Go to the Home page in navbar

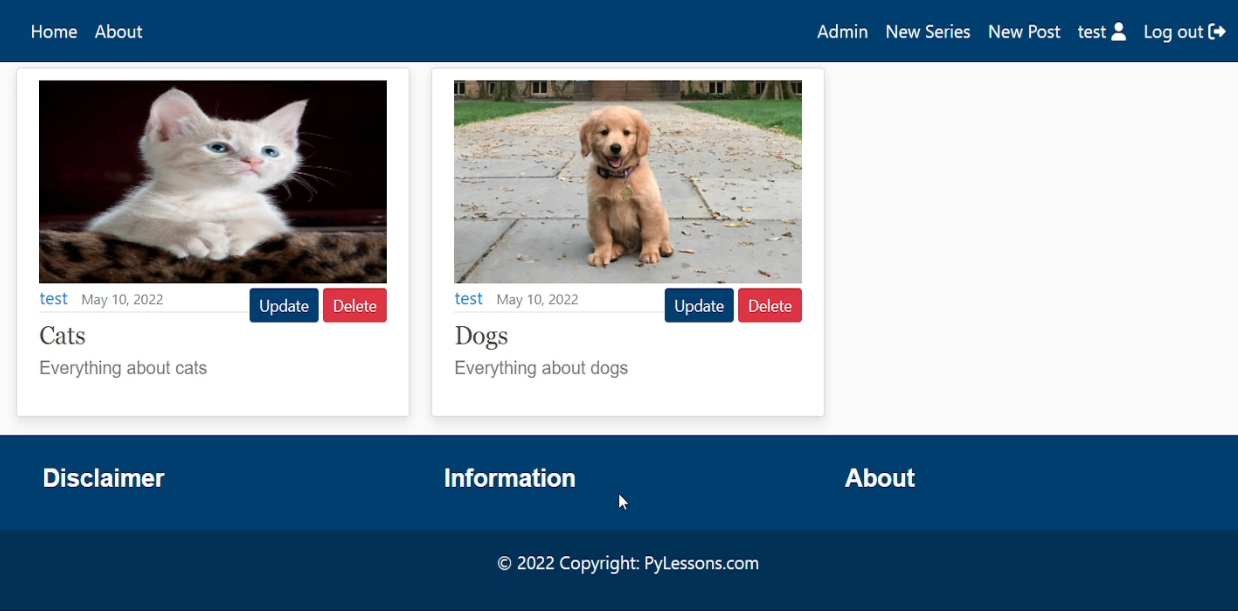coord(54,32)
